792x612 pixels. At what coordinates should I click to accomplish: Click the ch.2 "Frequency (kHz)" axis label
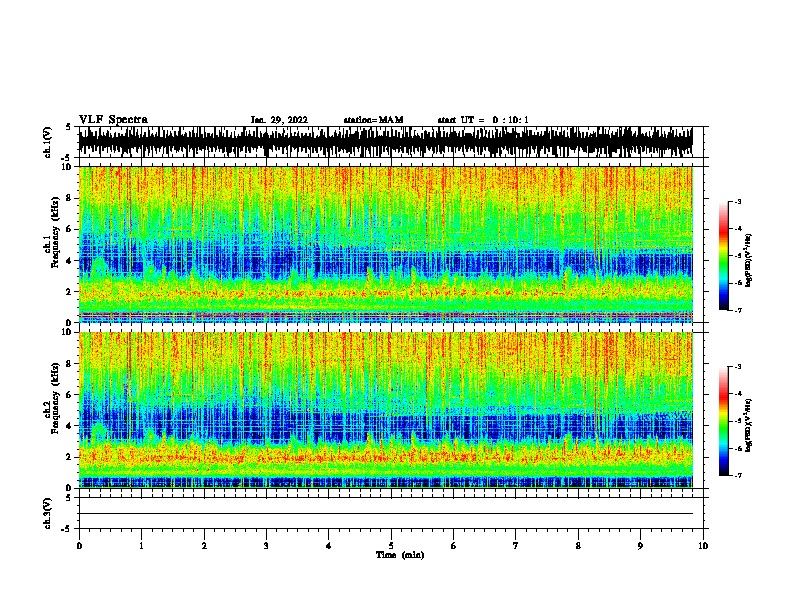click(x=55, y=398)
